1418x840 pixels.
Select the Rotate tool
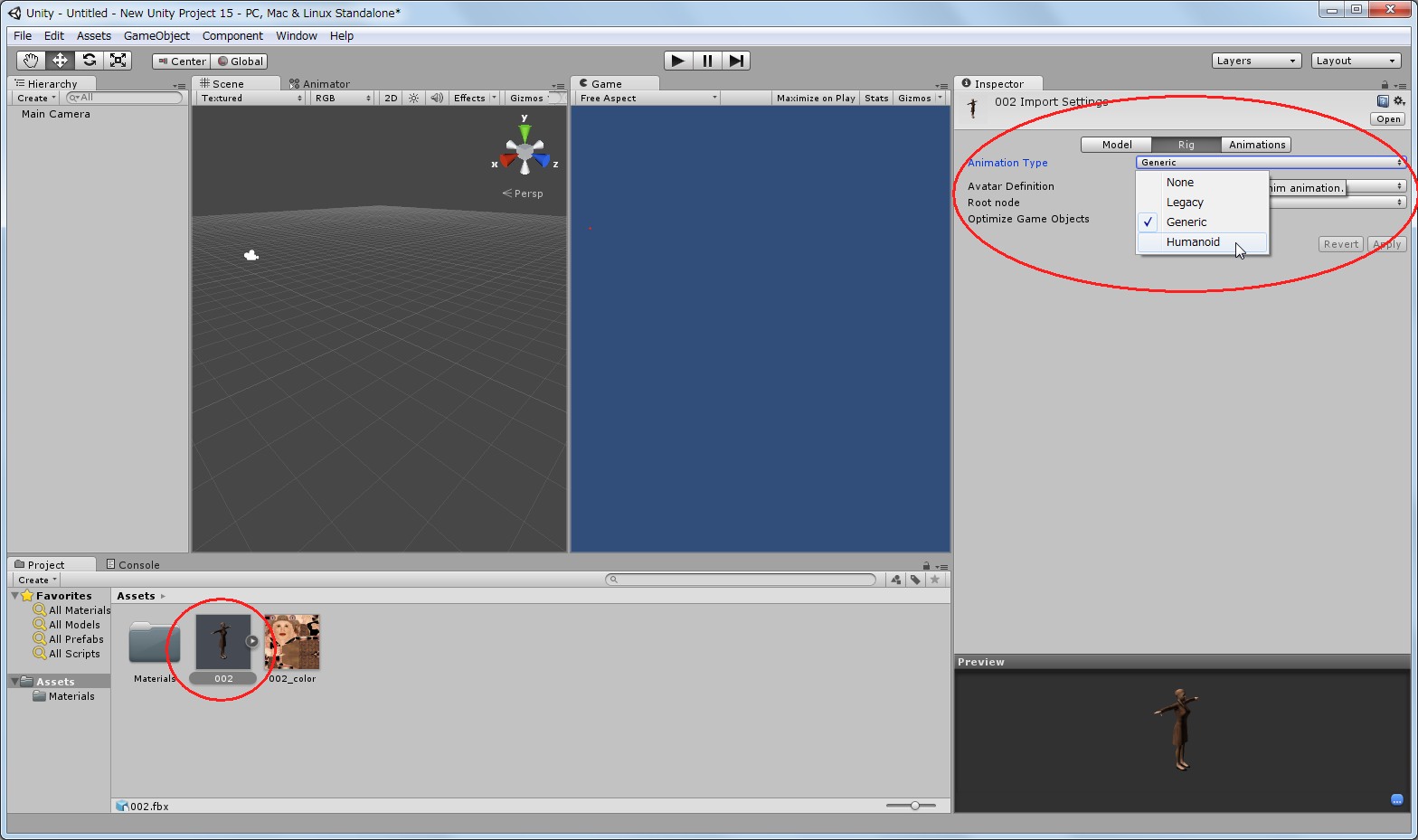(x=89, y=61)
